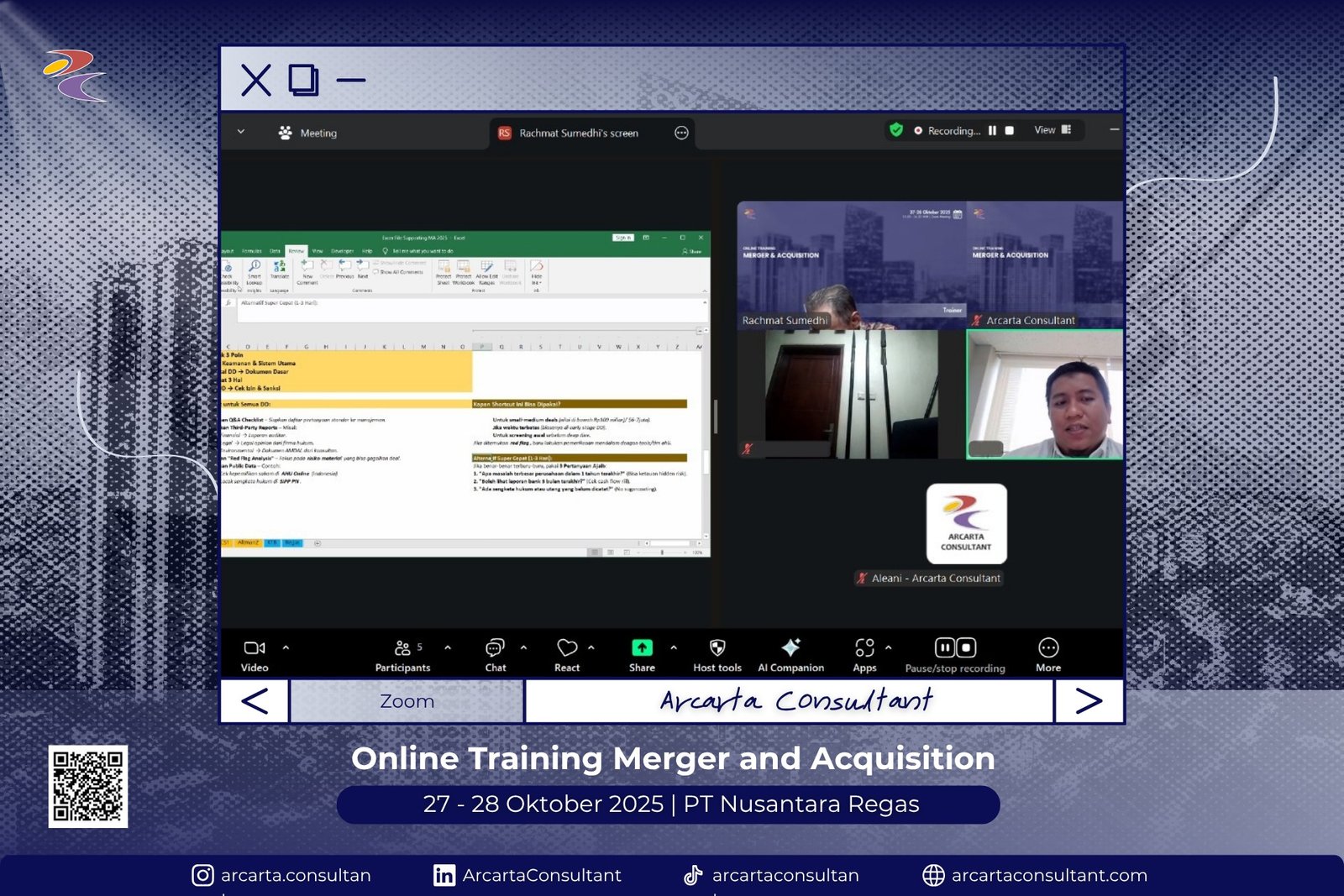Adjust the Excel zoom slider

(x=662, y=553)
